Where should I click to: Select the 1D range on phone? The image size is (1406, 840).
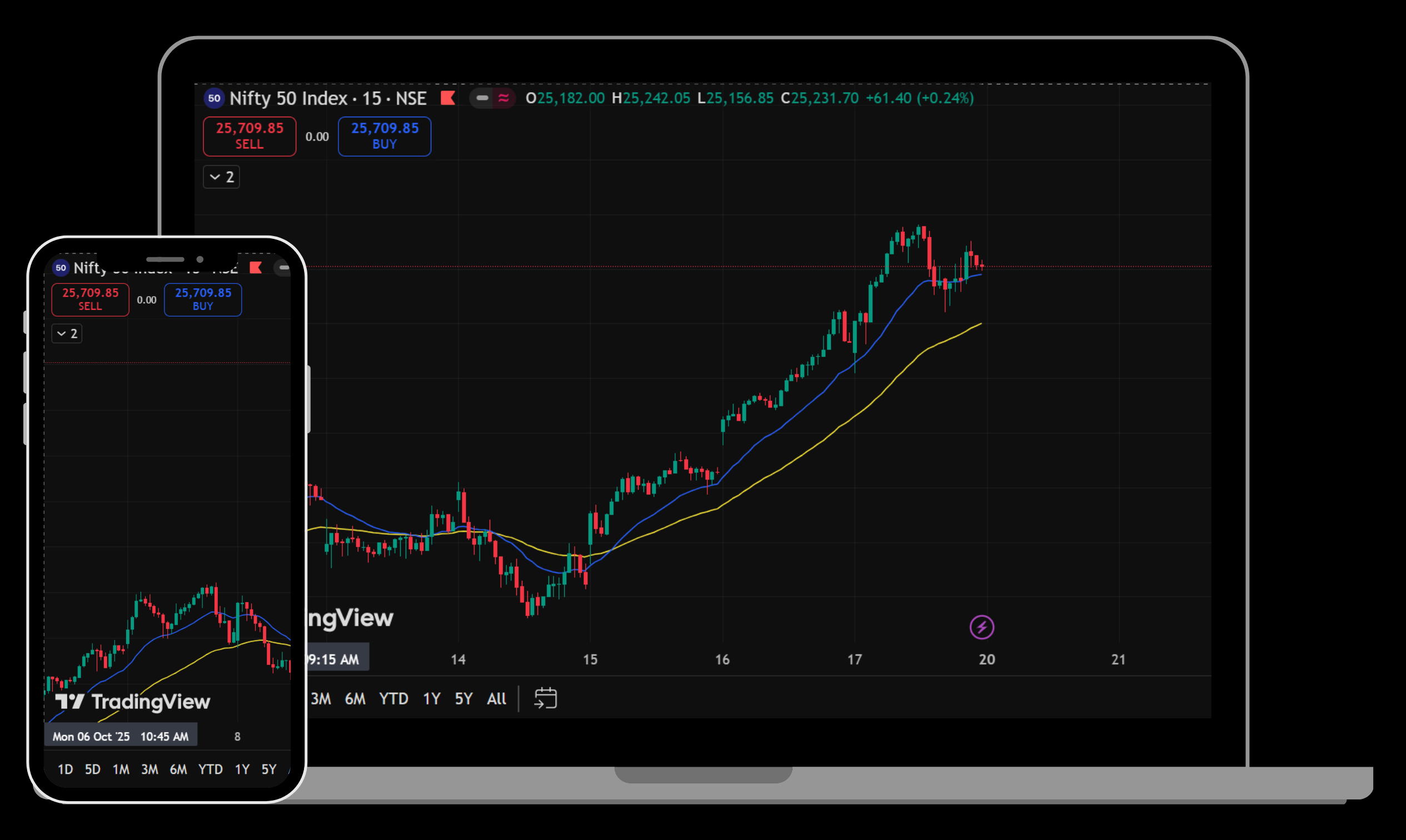[x=65, y=769]
